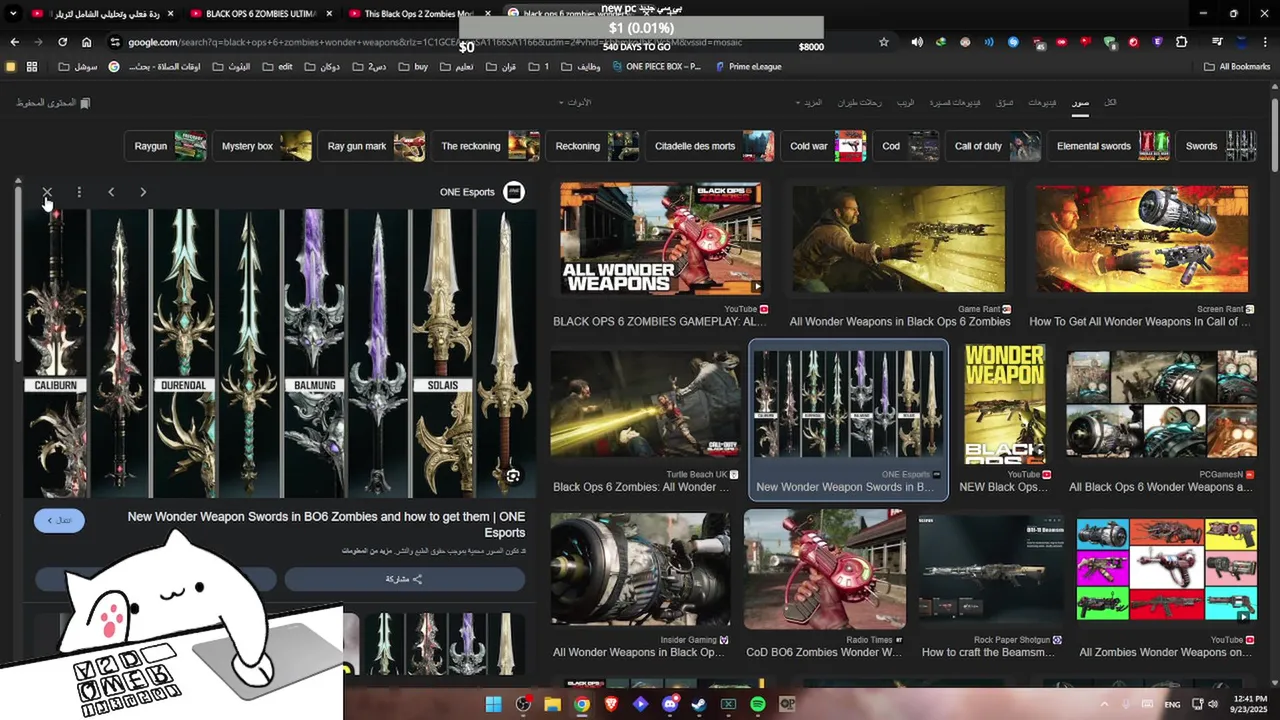Open the Prime eLeague bookmark
The width and height of the screenshot is (1280, 720).
tap(748, 67)
